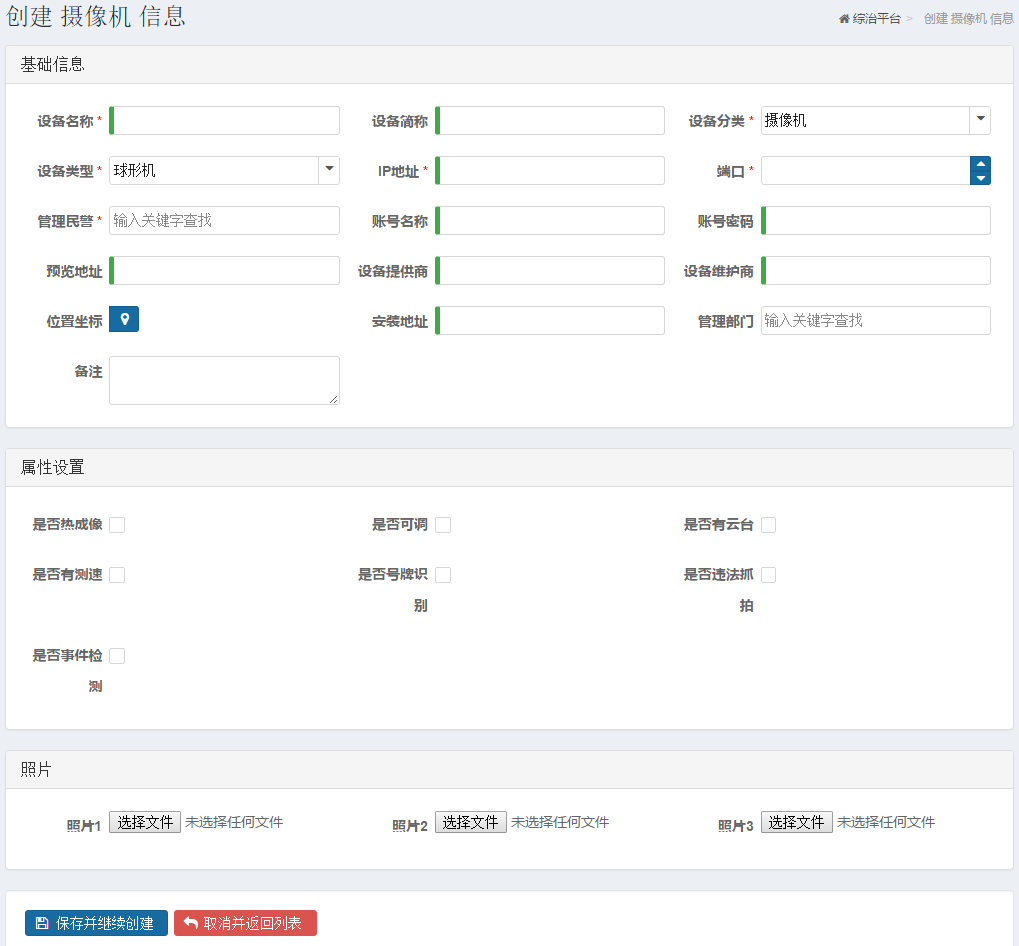Tick the 是否热成像 checkbox
Image resolution: width=1019 pixels, height=946 pixels.
(117, 524)
